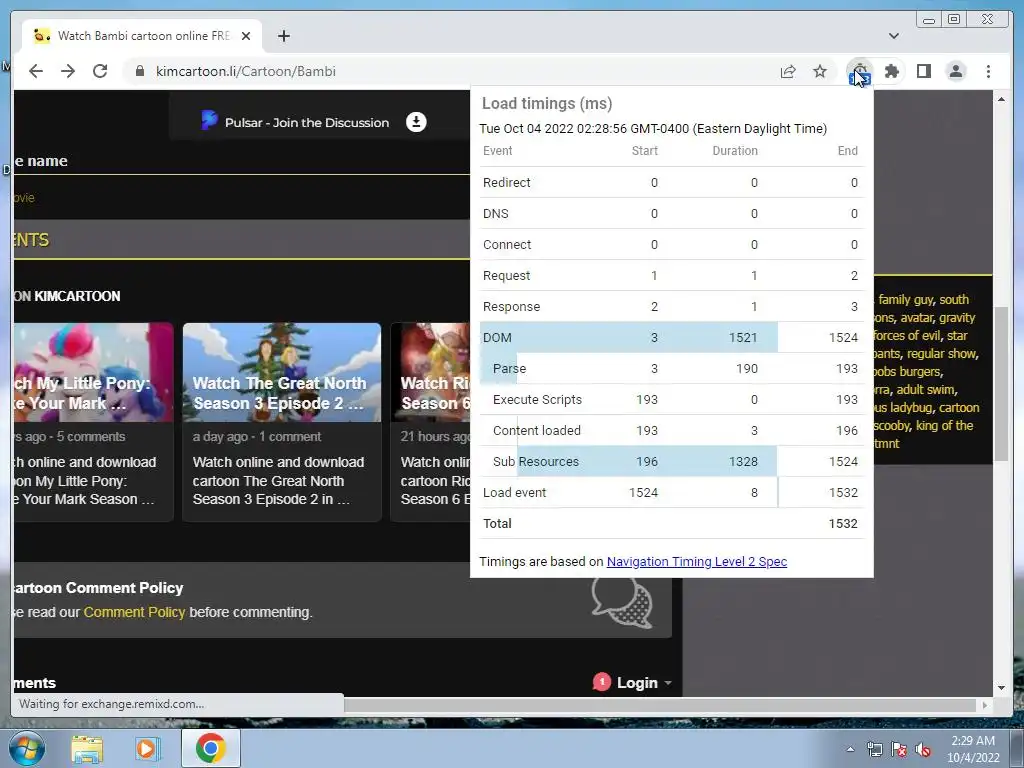Click the comment bubbles icon
Screen dimensions: 1024x768
coord(622,601)
